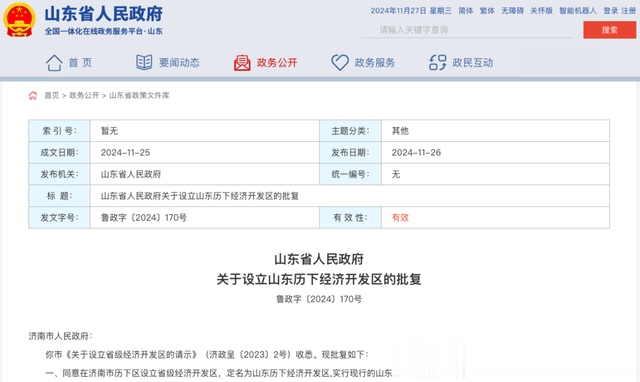Click the 注册 register link
This screenshot has width=640, height=382.
[629, 11]
